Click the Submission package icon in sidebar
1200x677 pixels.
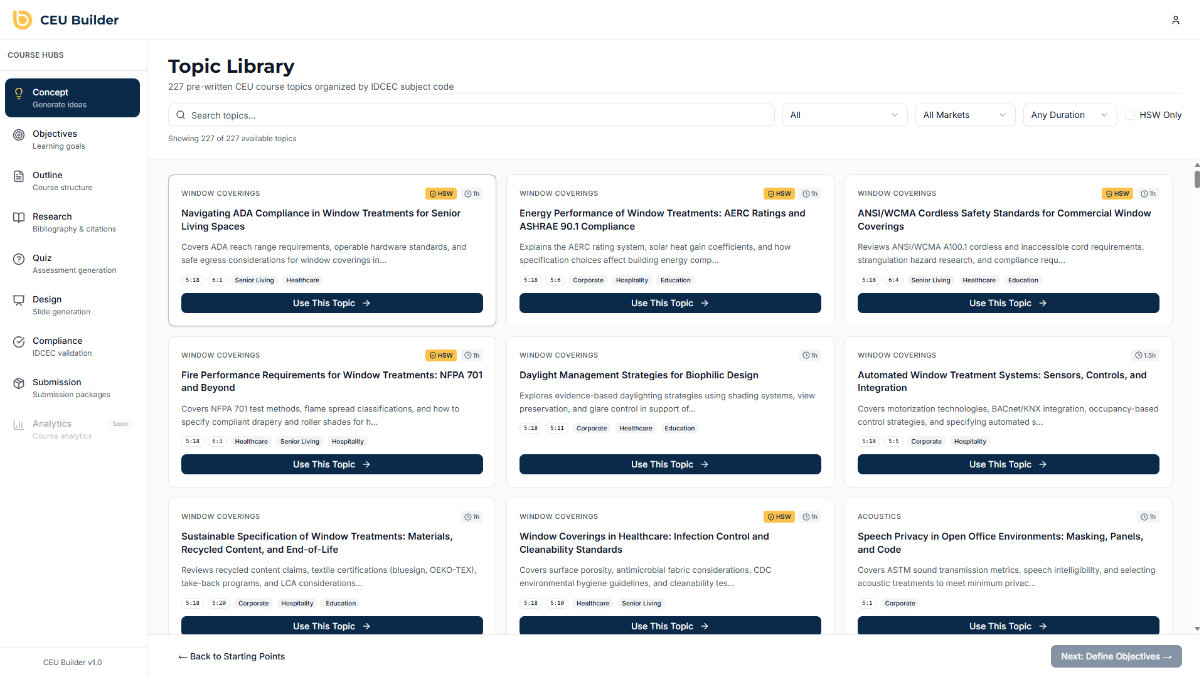point(19,383)
